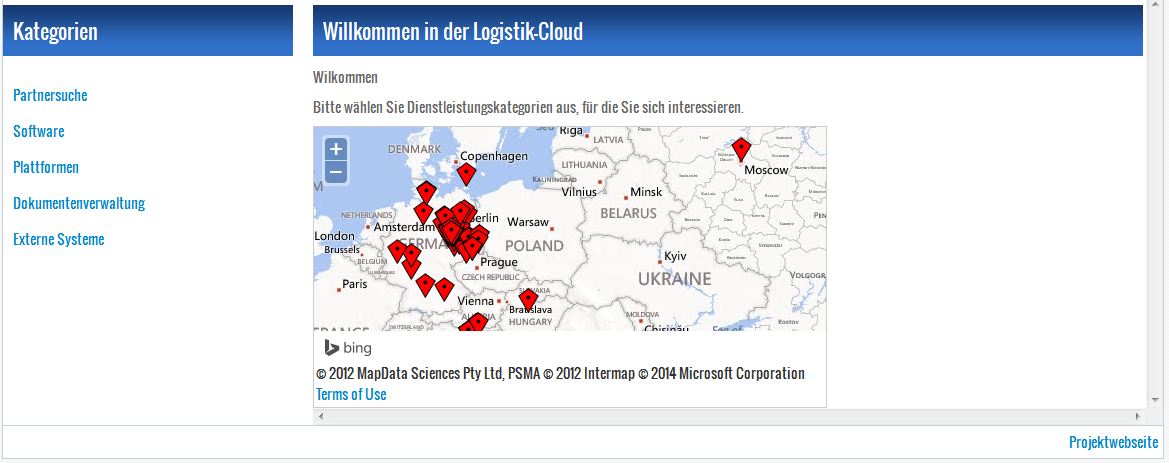The width and height of the screenshot is (1169, 463).
Task: Open the Partnersuche category
Action: (x=50, y=95)
